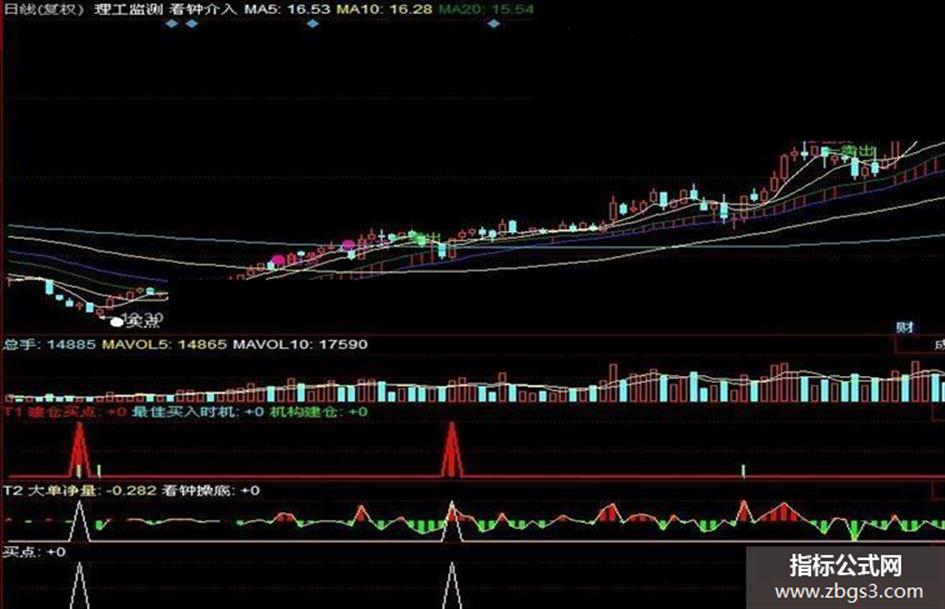The image size is (945, 609).
Task: Click the third blue diamond marker from left
Action: coord(313,24)
